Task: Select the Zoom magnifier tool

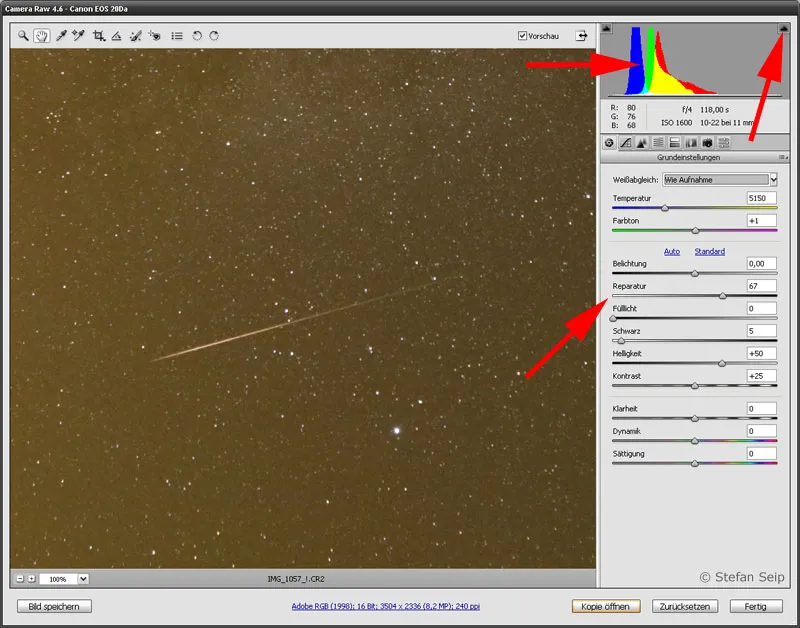Action: 24,36
